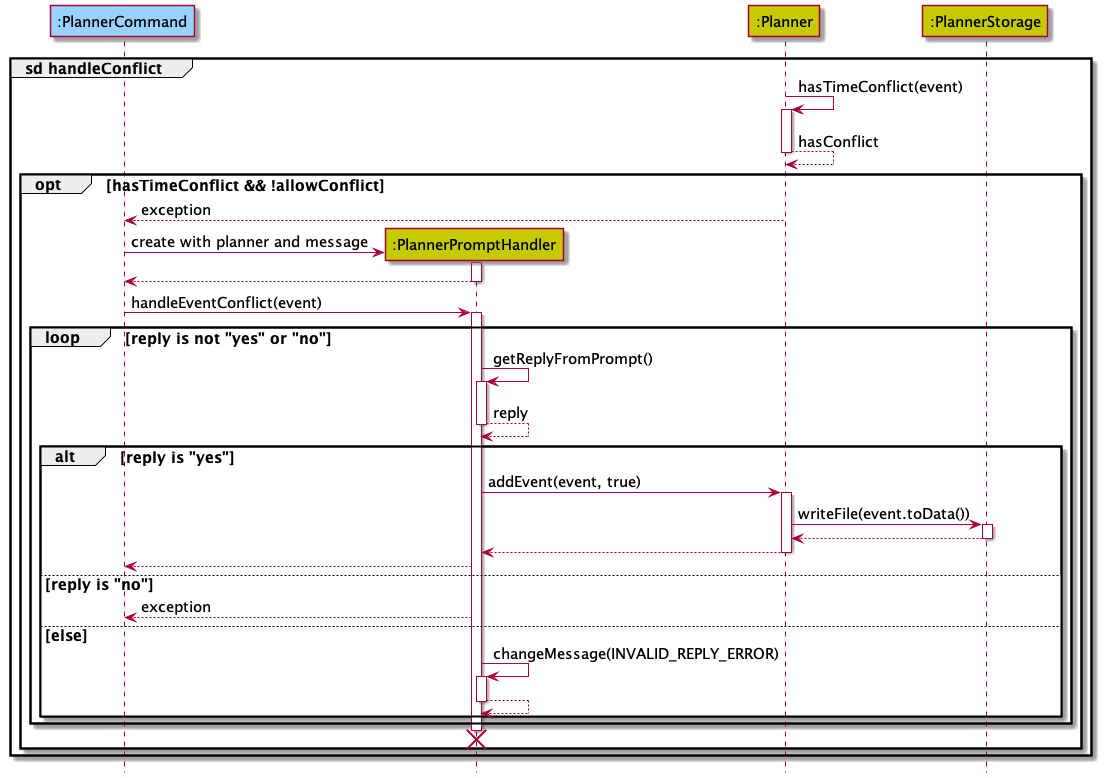Click the changeMessage(INVALID_REPLY_ERROR) label
Image resolution: width=1104 pixels, height=778 pixels.
point(635,653)
